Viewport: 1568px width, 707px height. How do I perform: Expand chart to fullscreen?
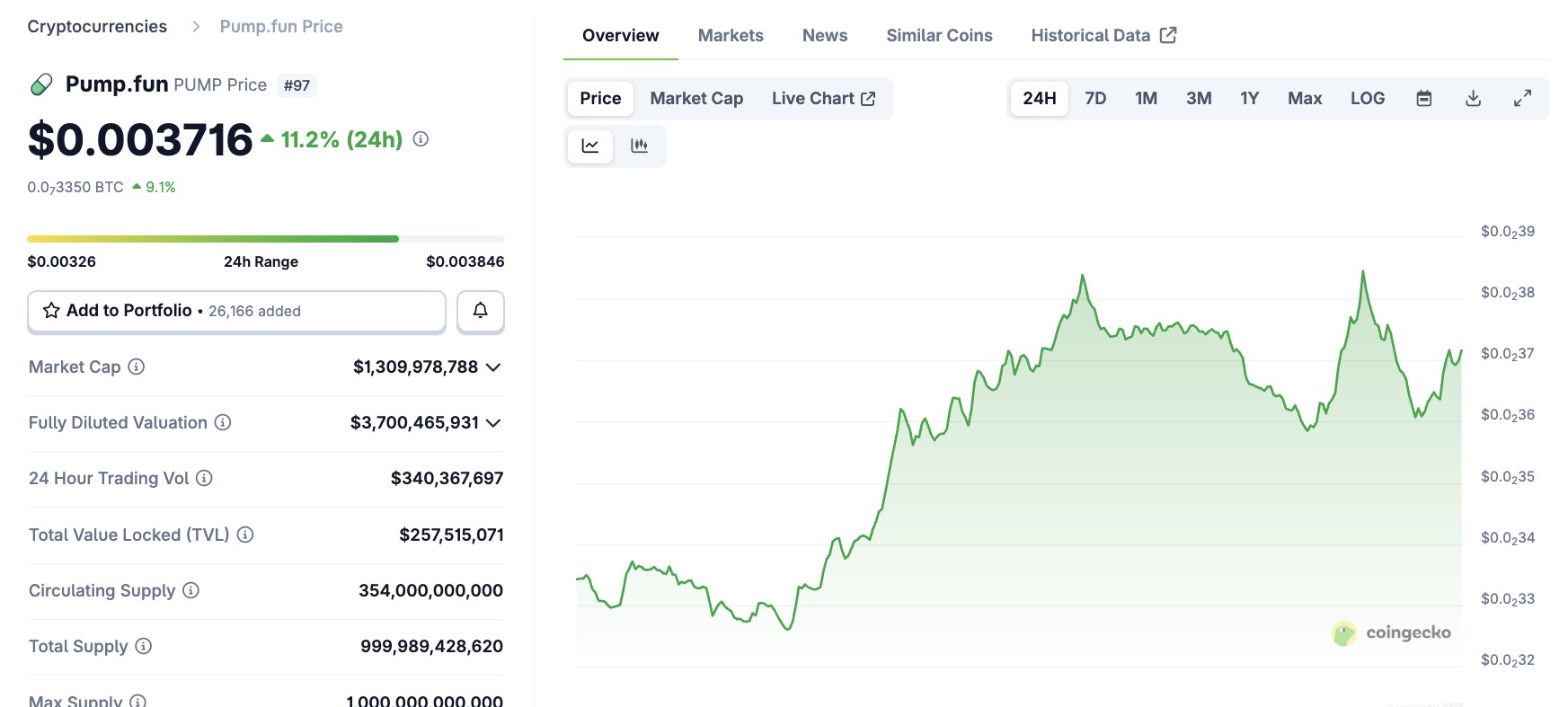[x=1523, y=99]
